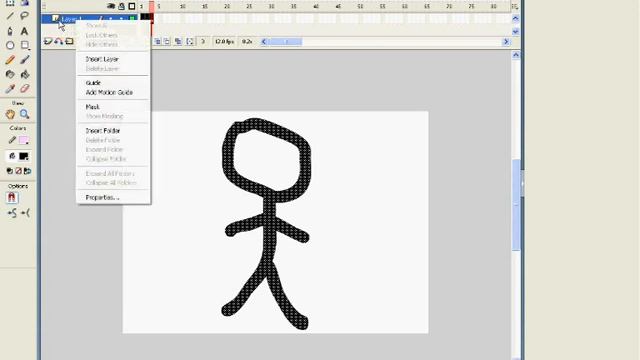Select the Rectangle tool
The width and height of the screenshot is (640, 360).
pyautogui.click(x=25, y=45)
